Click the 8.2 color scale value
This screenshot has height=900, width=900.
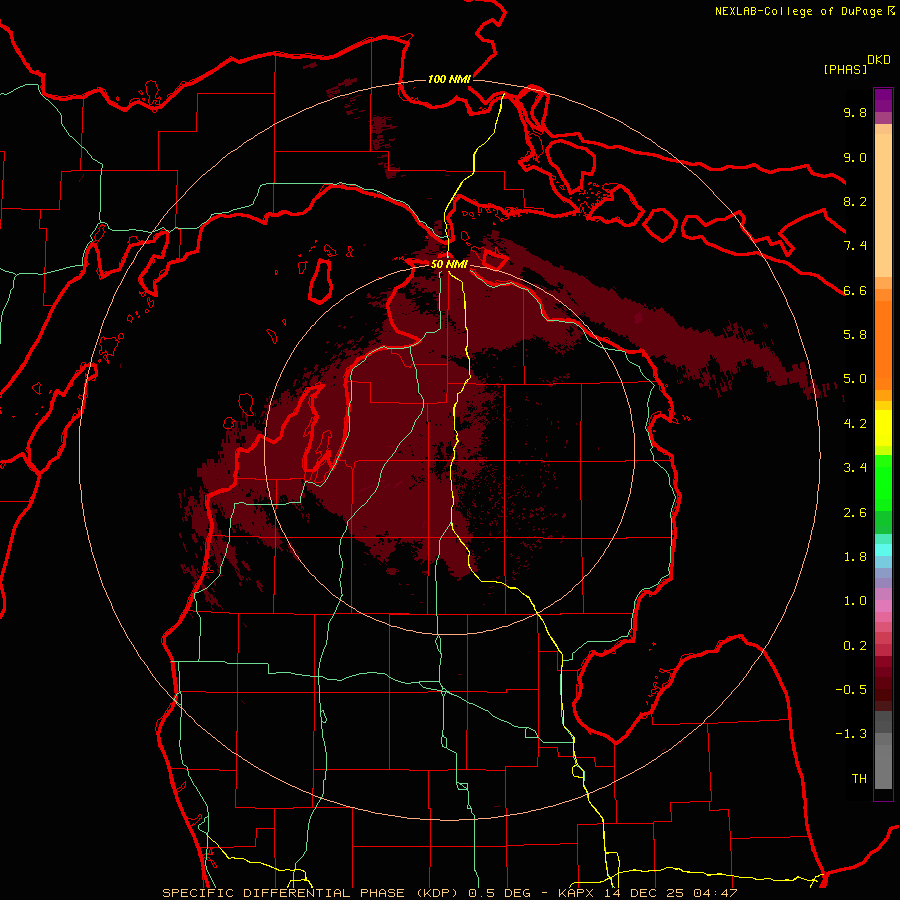coord(855,201)
